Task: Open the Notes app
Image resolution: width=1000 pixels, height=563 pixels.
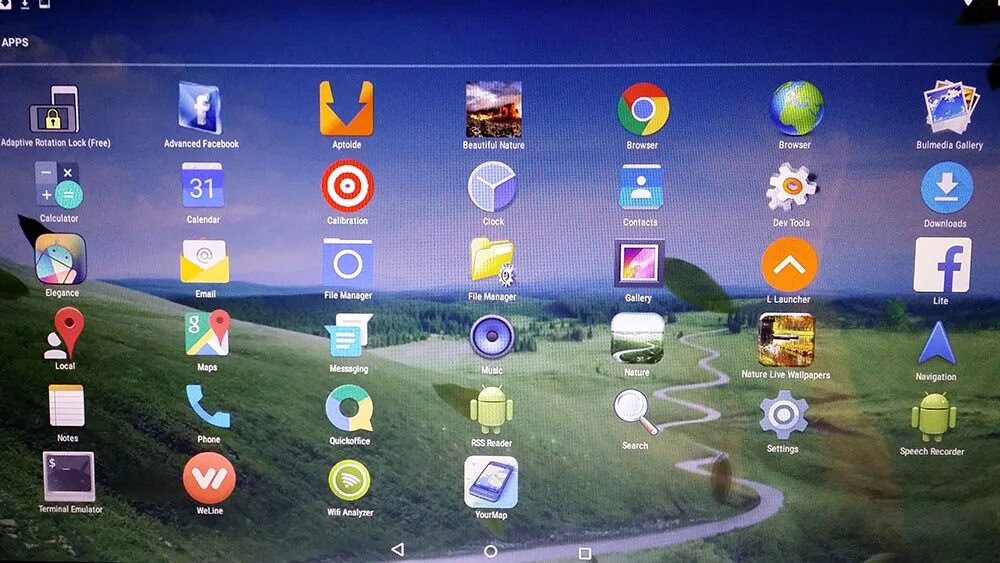Action: click(x=66, y=406)
